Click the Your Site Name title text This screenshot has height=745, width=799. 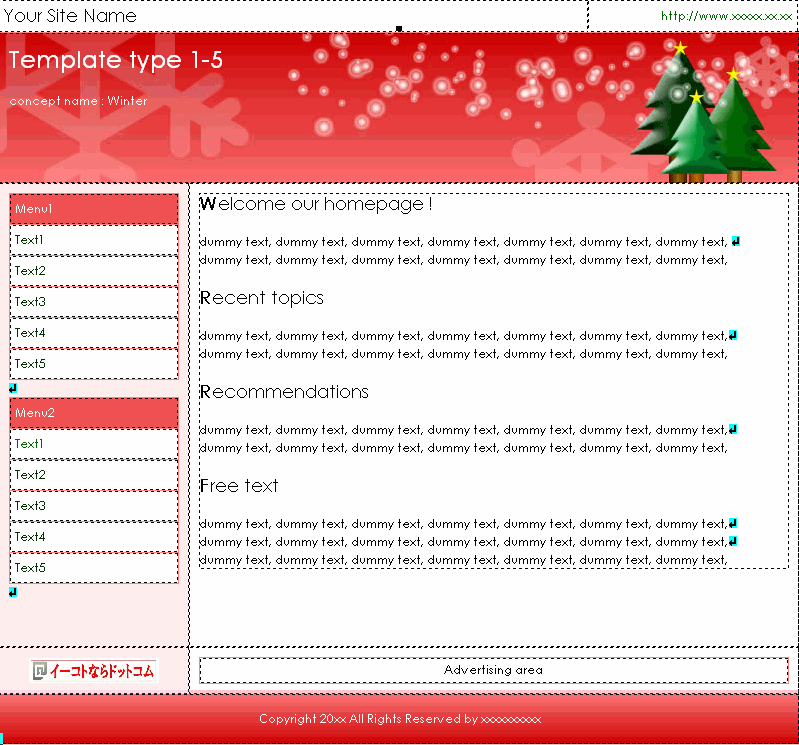(x=70, y=16)
